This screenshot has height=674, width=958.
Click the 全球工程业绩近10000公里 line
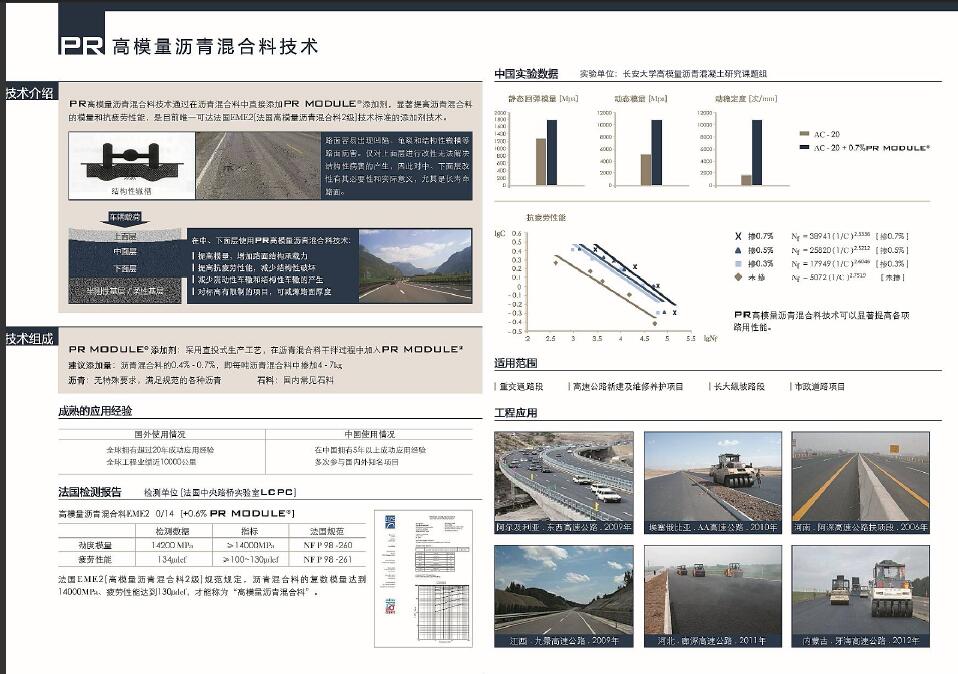pyautogui.click(x=151, y=463)
